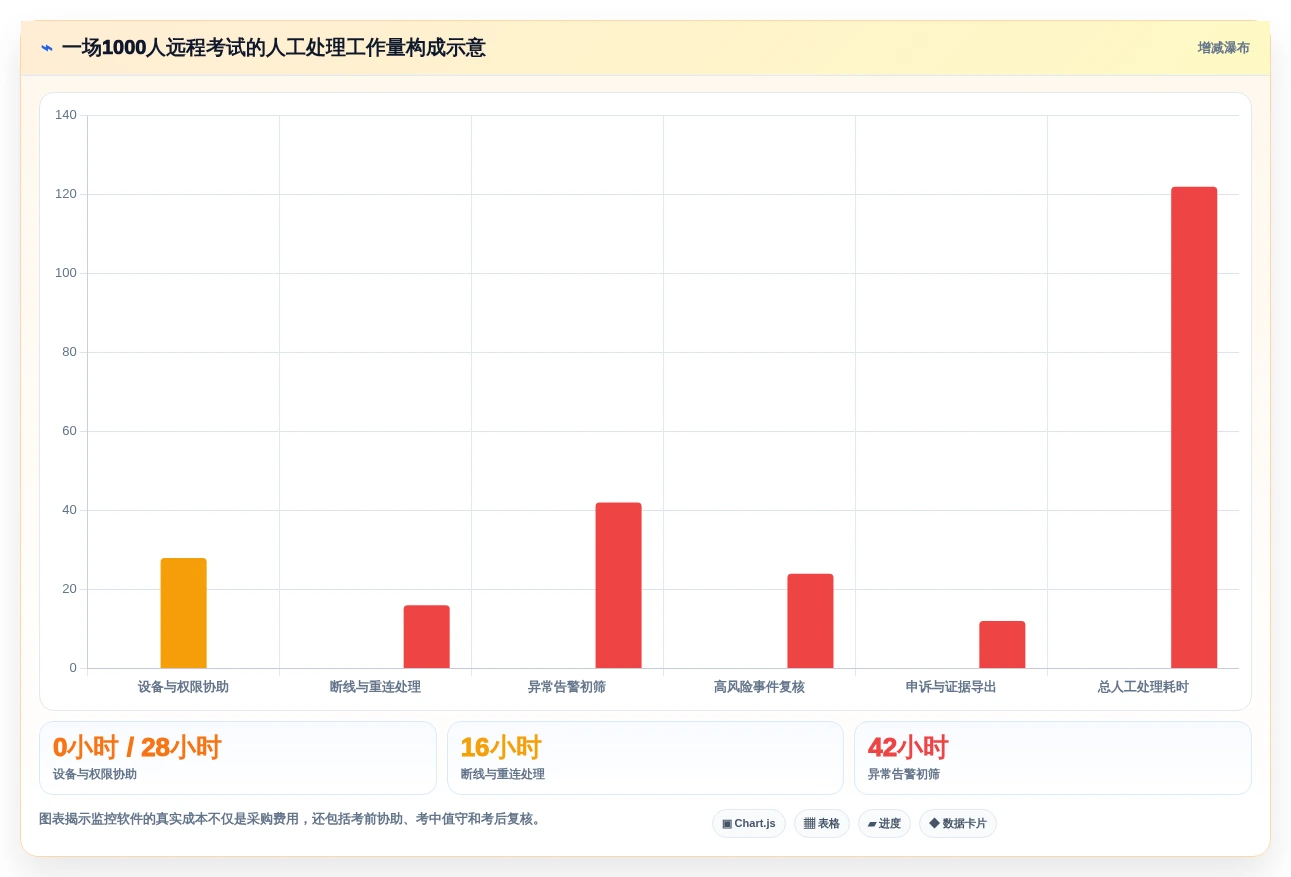Click the 40 y-axis tick label
This screenshot has width=1291, height=877.
[x=69, y=510]
